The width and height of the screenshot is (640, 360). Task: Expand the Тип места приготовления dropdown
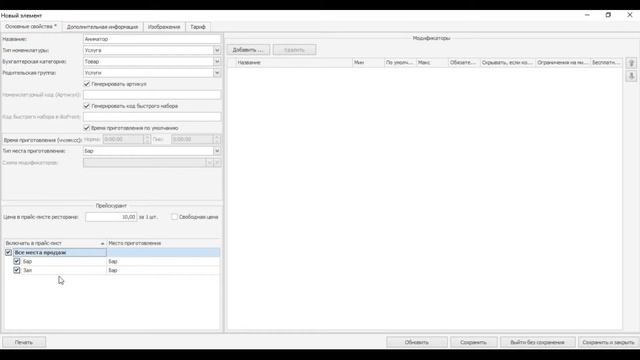coord(217,151)
